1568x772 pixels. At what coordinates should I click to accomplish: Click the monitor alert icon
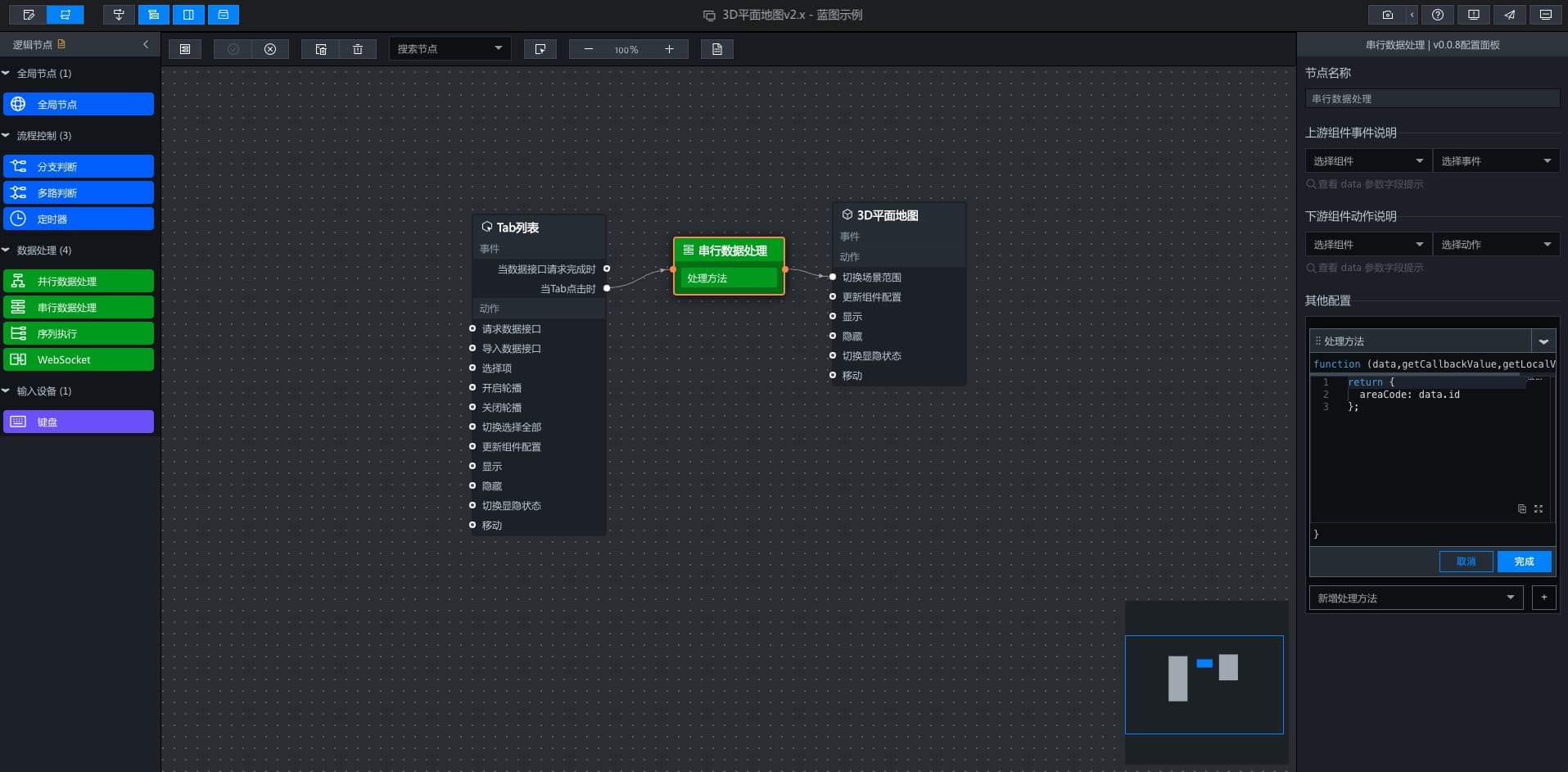[x=1473, y=15]
